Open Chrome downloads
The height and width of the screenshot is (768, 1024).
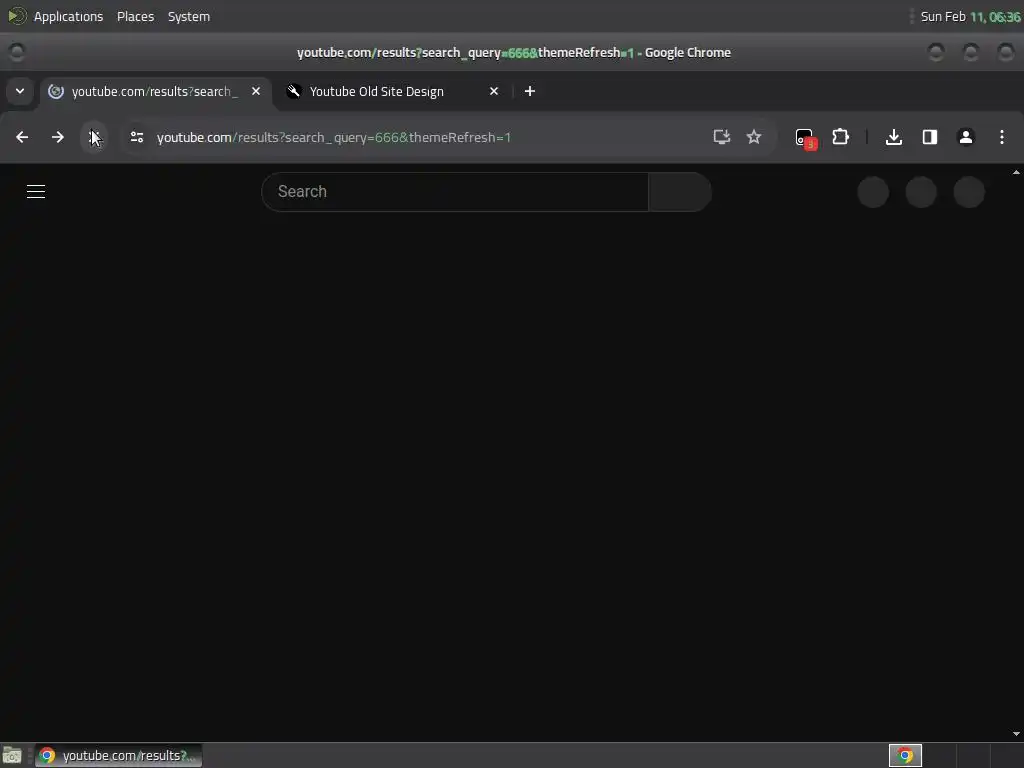pyautogui.click(x=894, y=137)
